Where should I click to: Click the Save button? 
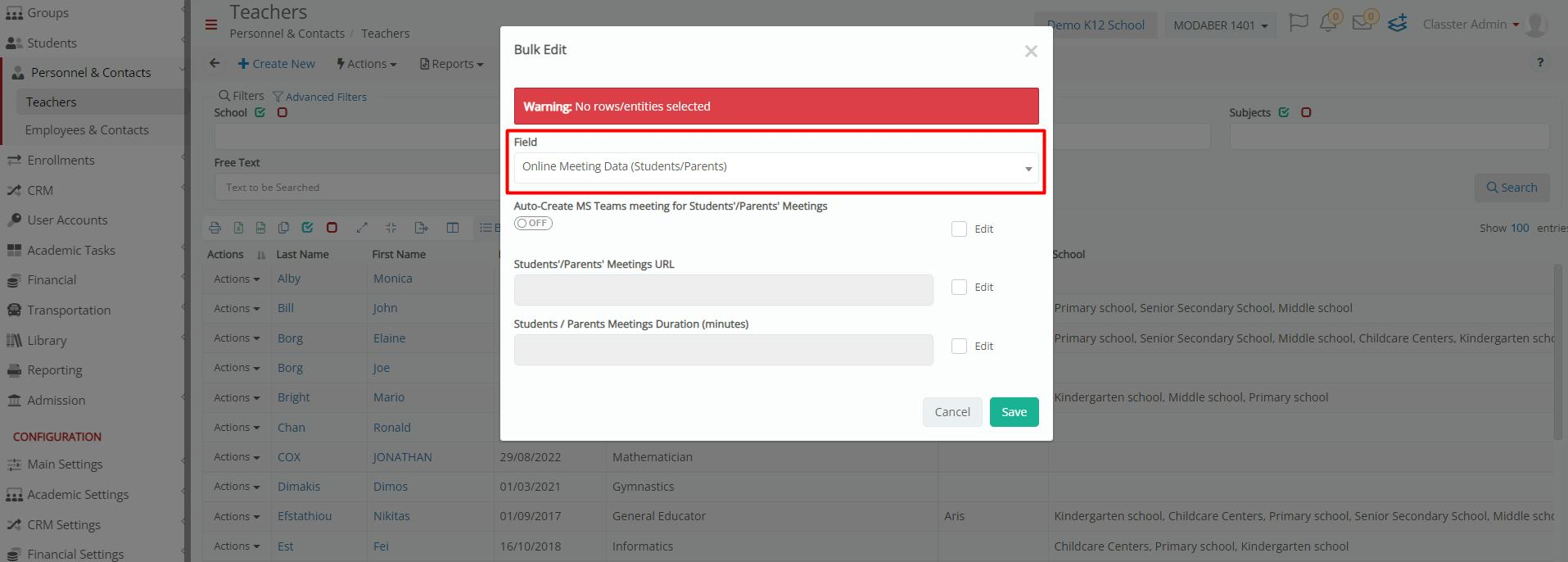click(1014, 412)
